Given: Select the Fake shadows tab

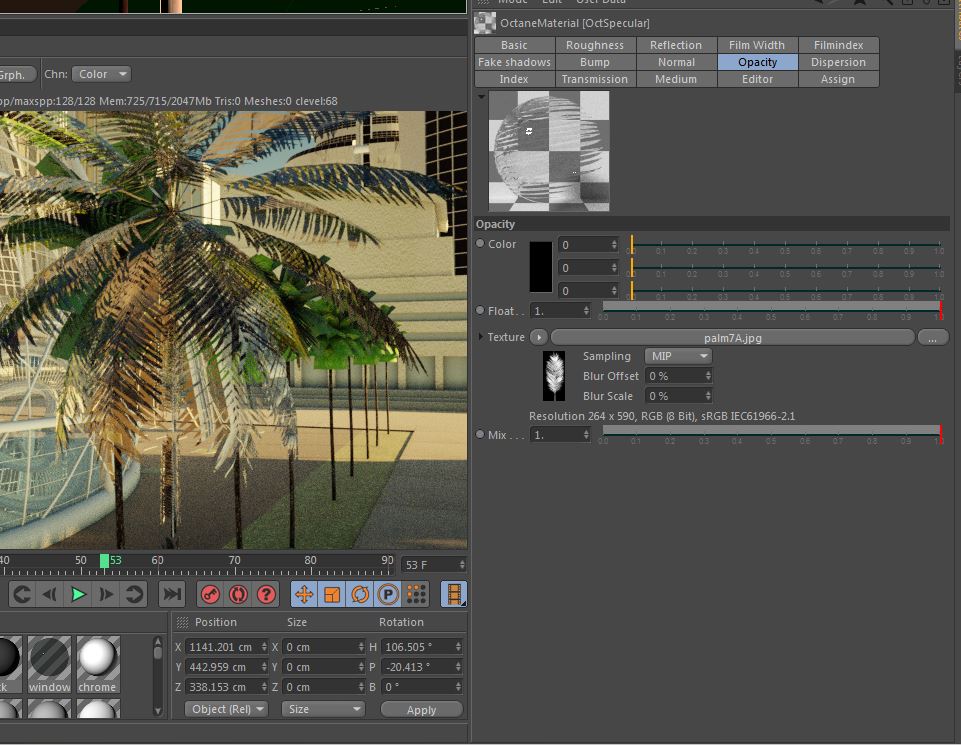Looking at the screenshot, I should (x=514, y=62).
